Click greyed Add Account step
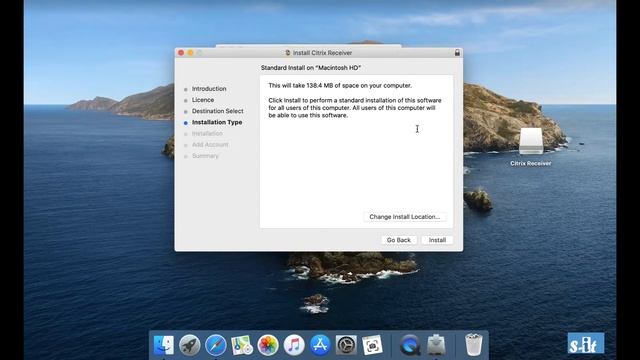Image resolution: width=640 pixels, height=360 pixels. [210, 144]
